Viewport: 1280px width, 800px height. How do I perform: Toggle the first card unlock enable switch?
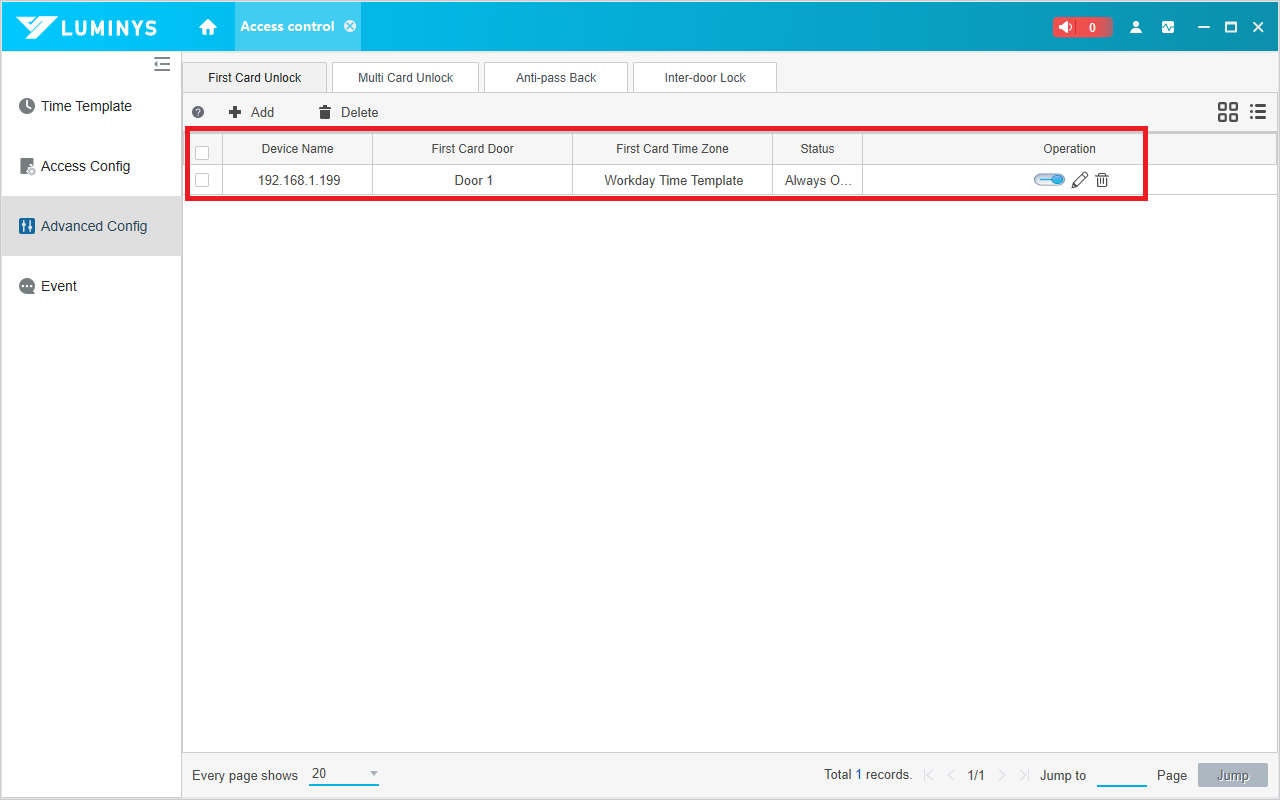1049,180
